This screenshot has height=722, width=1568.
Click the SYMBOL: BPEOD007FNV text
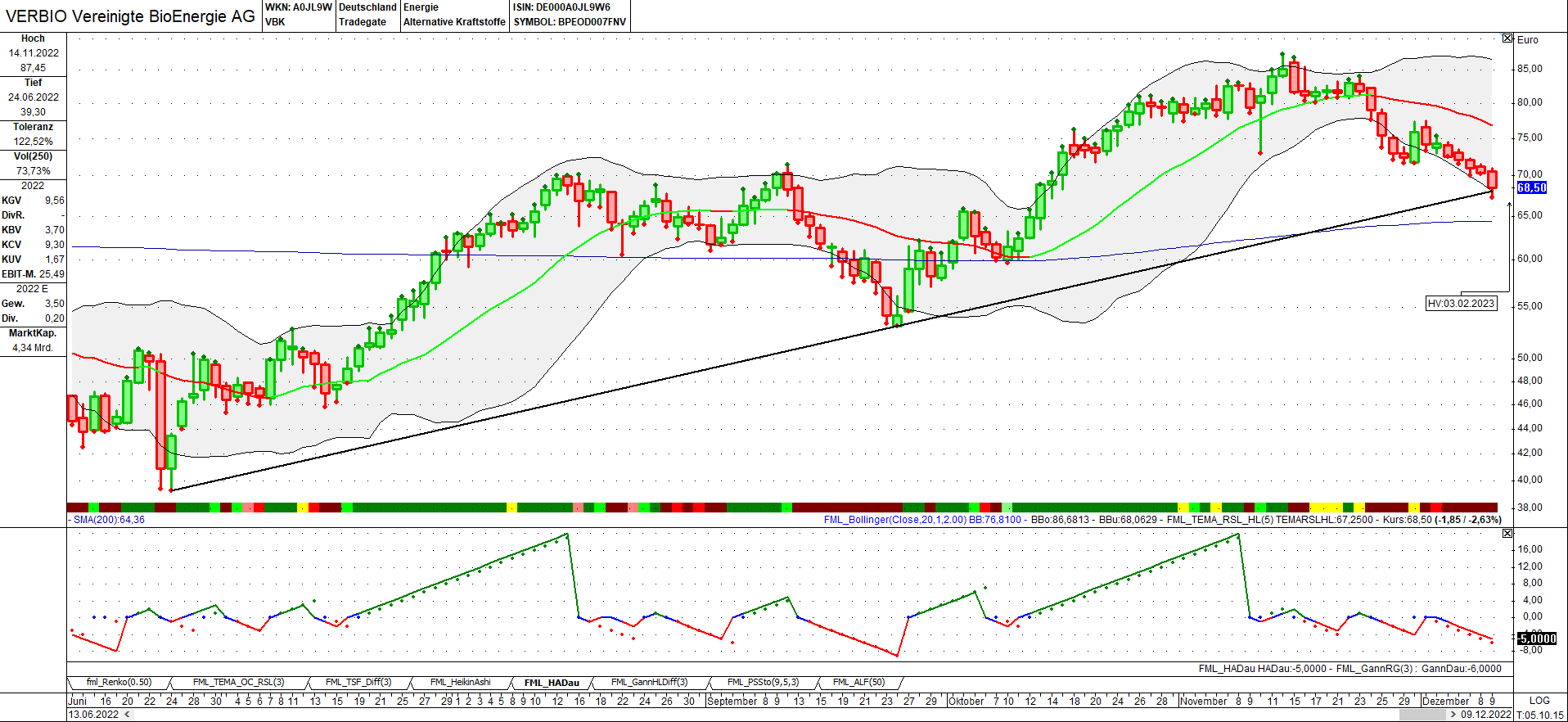click(x=570, y=22)
